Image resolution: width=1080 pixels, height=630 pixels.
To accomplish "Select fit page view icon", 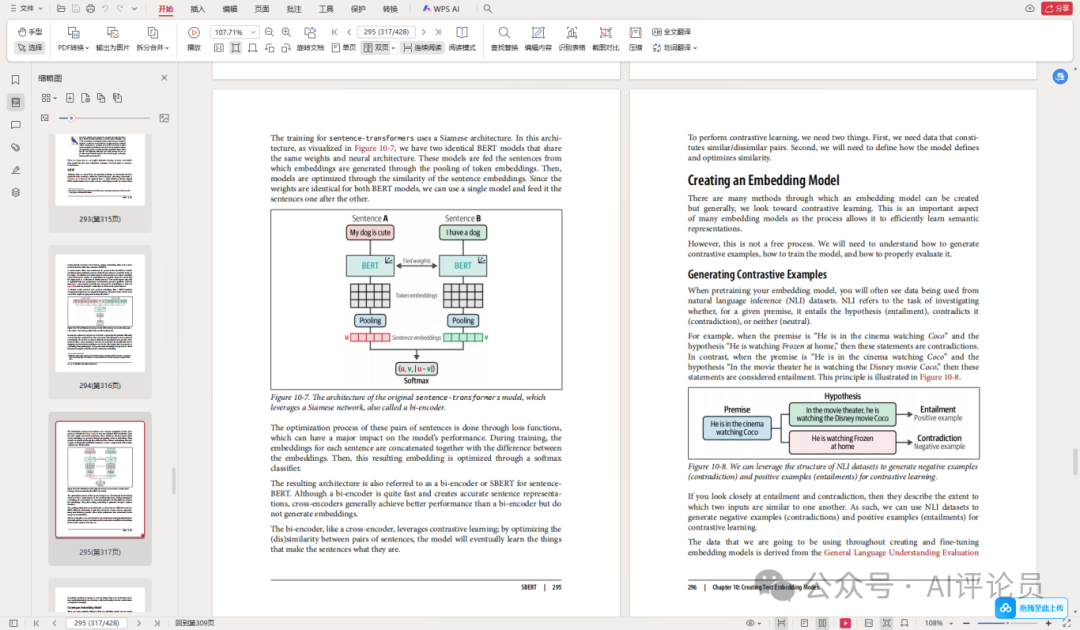I will pos(236,48).
